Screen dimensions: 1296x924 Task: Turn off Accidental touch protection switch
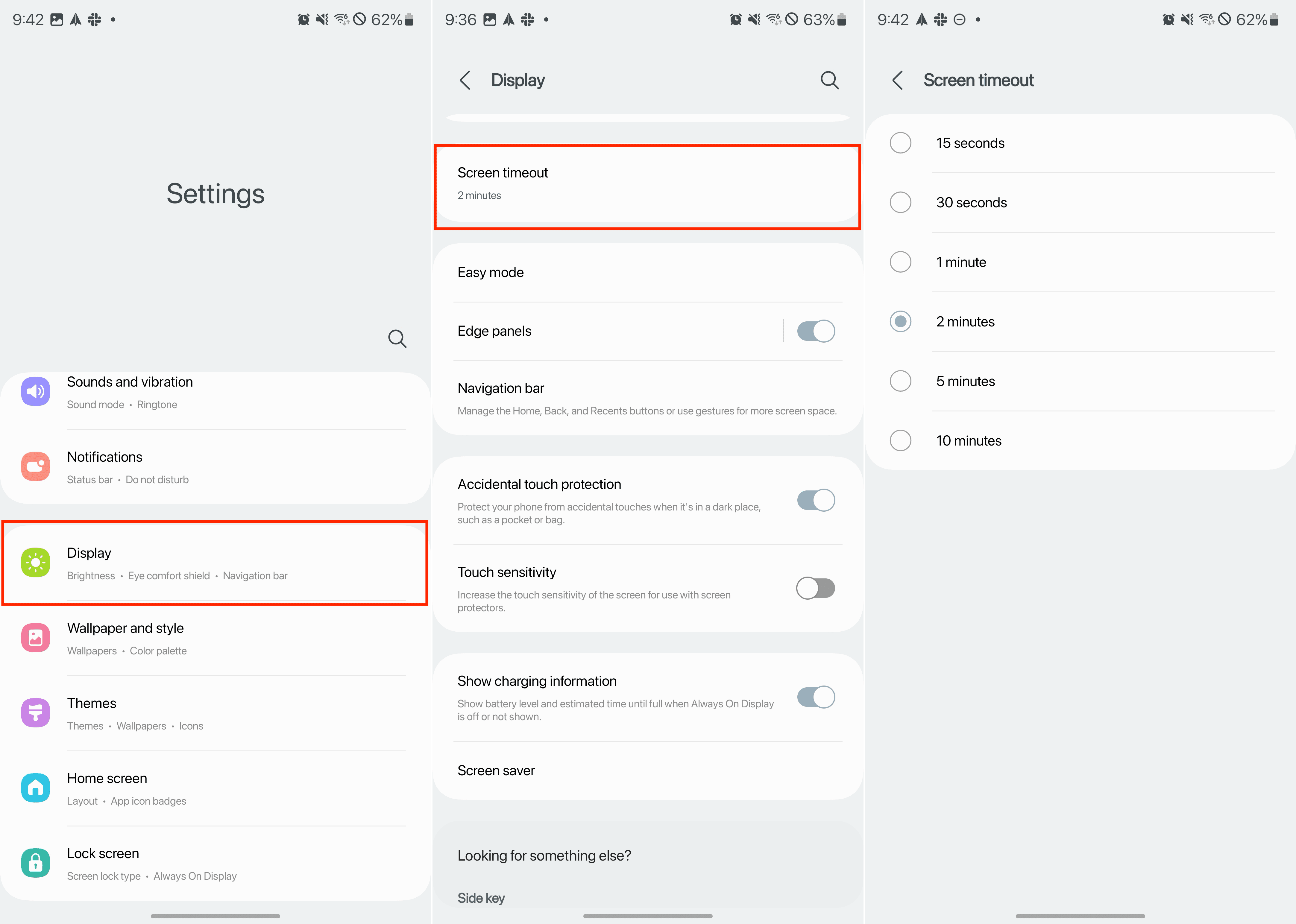point(816,501)
